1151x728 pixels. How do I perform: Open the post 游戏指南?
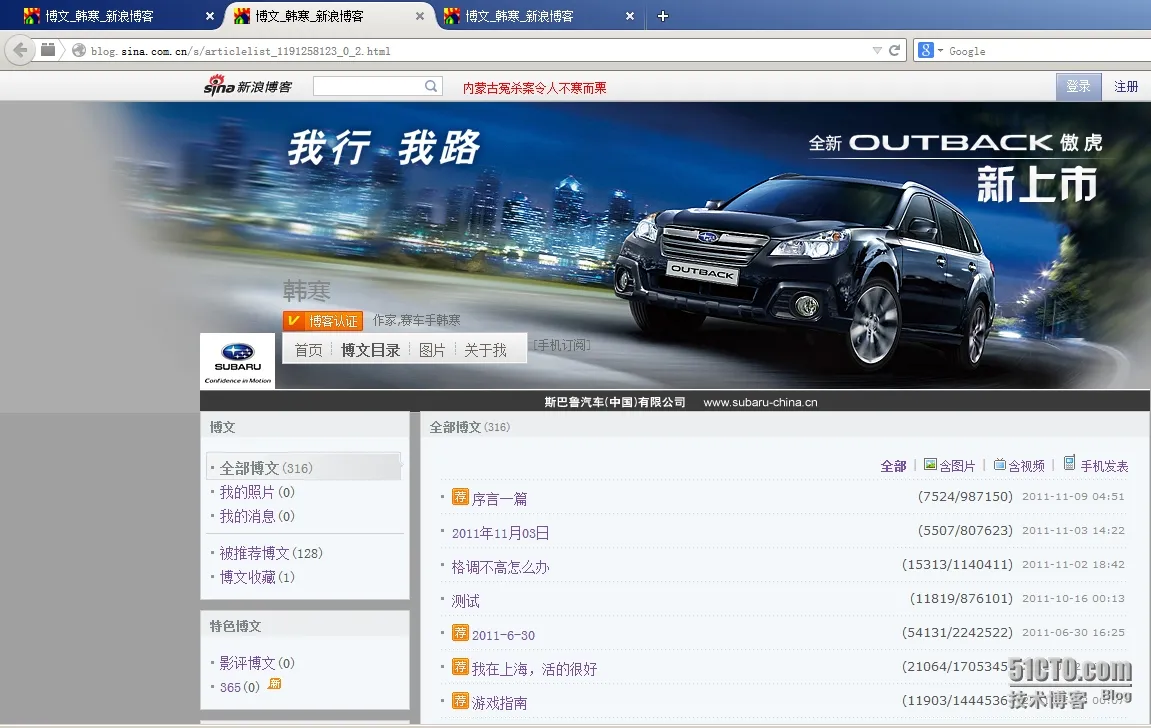499,703
